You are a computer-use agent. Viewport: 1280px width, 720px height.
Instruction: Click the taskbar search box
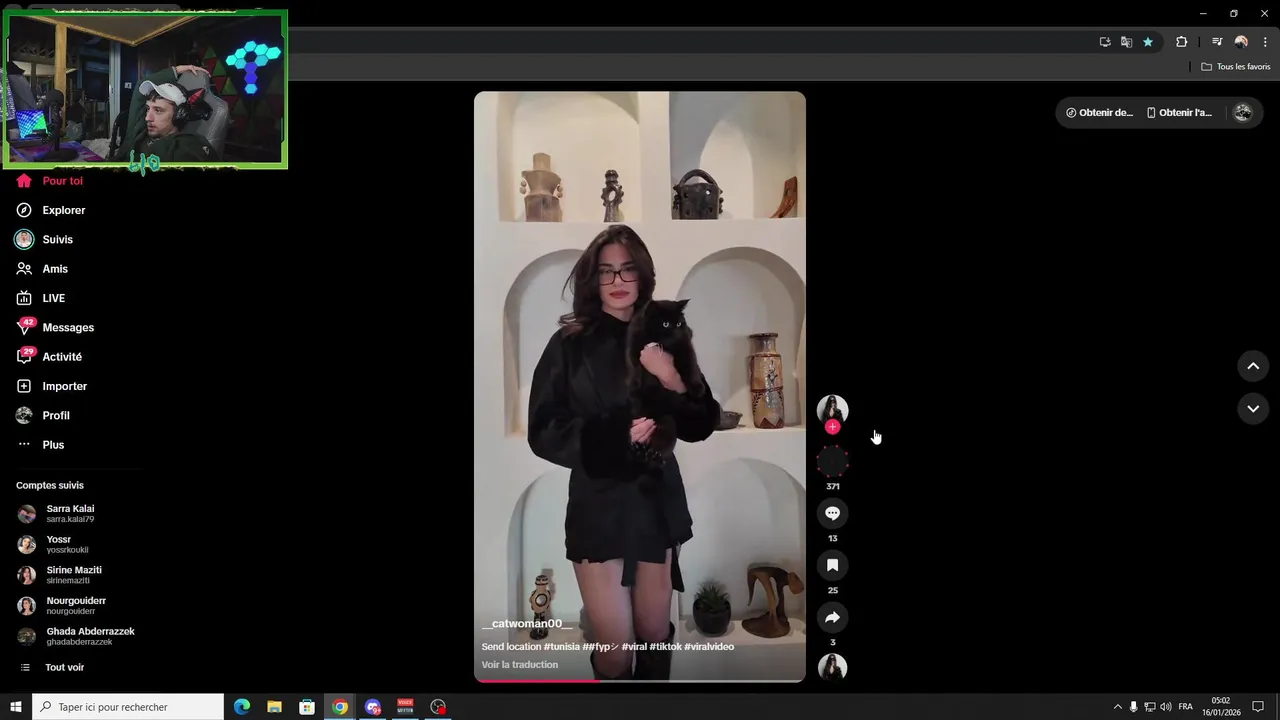[x=127, y=707]
